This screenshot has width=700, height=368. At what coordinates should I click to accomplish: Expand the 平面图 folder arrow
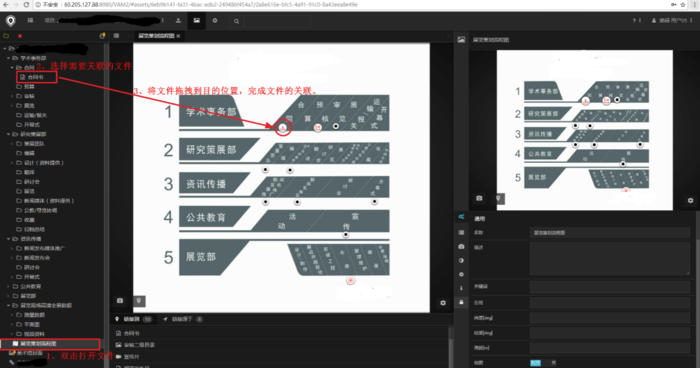(12, 324)
